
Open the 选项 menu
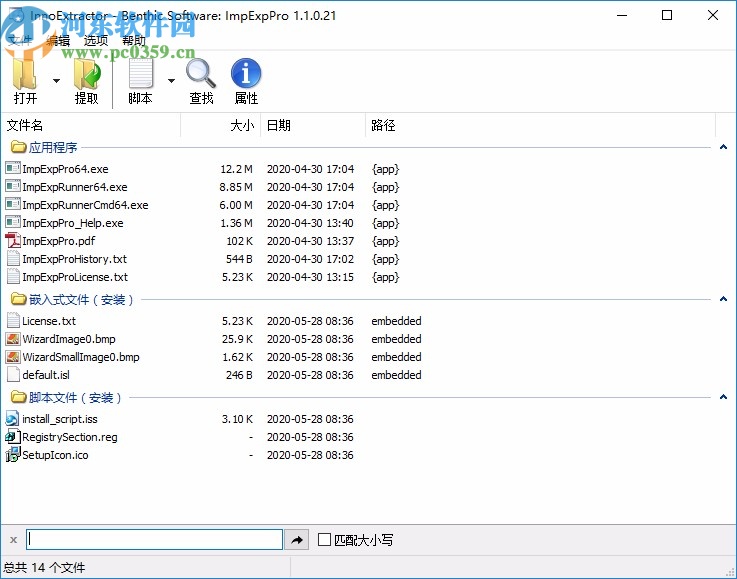[96, 40]
